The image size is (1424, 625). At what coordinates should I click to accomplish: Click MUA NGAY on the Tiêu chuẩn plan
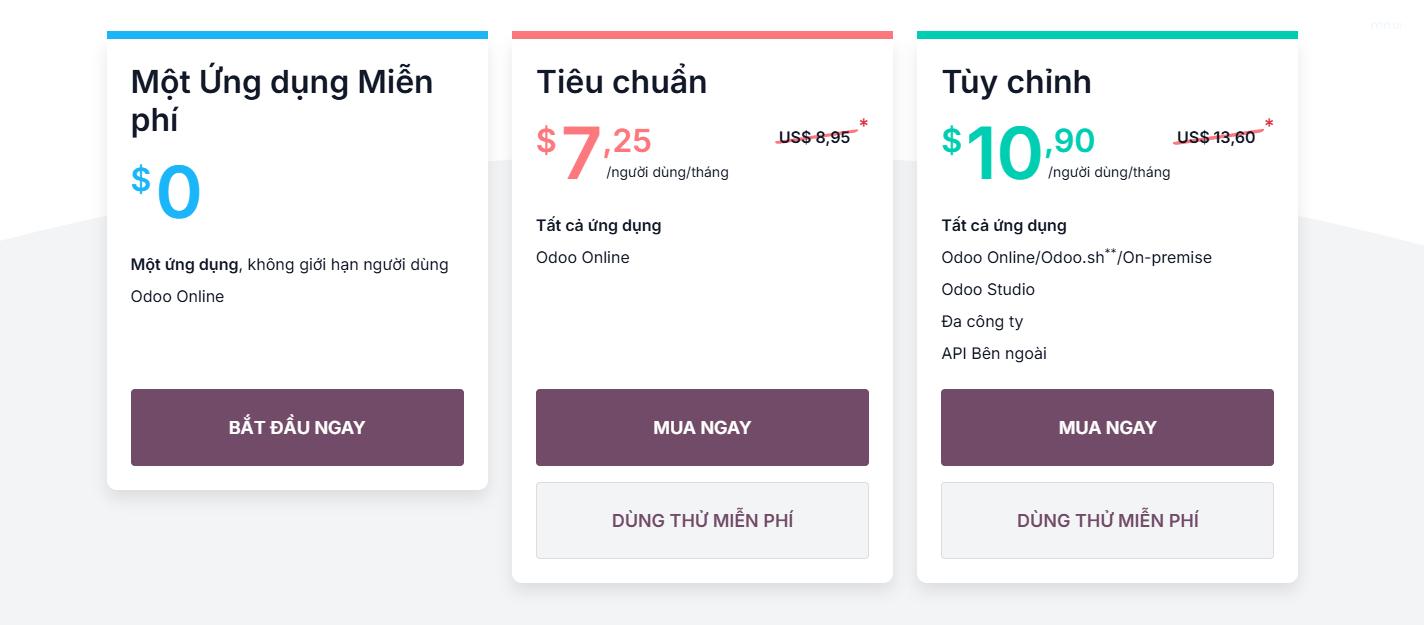click(702, 427)
